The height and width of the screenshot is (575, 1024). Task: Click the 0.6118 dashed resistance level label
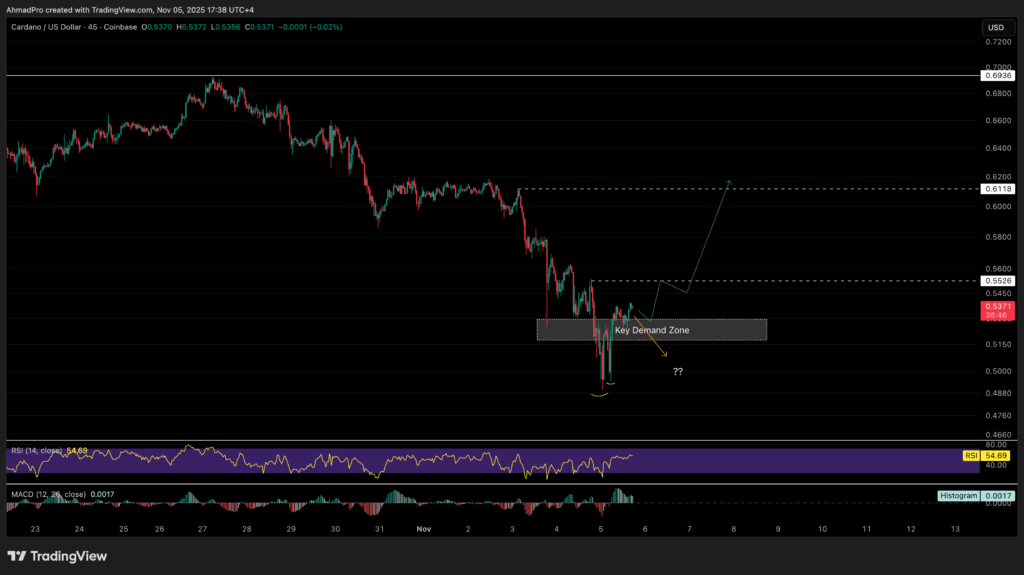pos(996,188)
